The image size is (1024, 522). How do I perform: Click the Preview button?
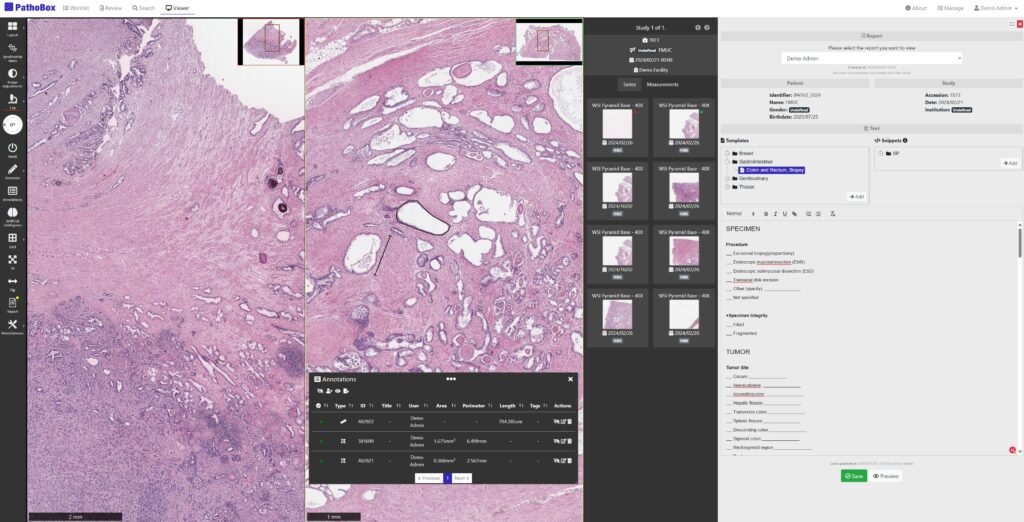(x=886, y=476)
